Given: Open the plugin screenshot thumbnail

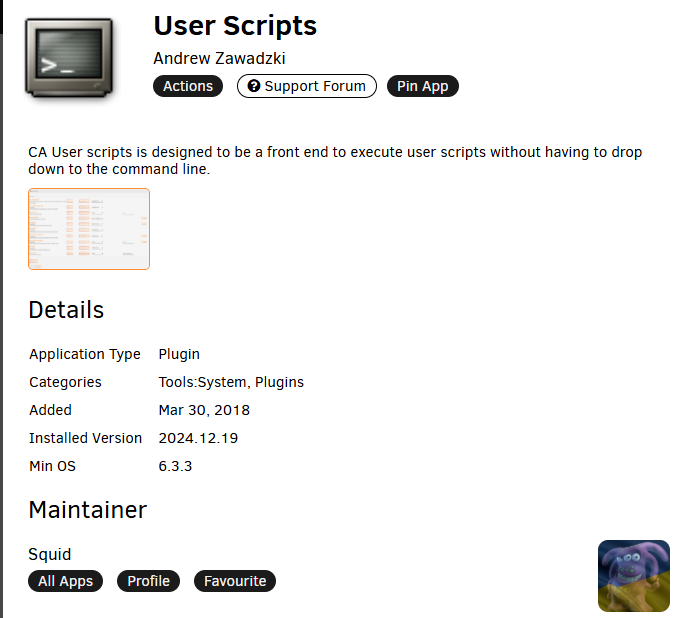Looking at the screenshot, I should click(89, 229).
